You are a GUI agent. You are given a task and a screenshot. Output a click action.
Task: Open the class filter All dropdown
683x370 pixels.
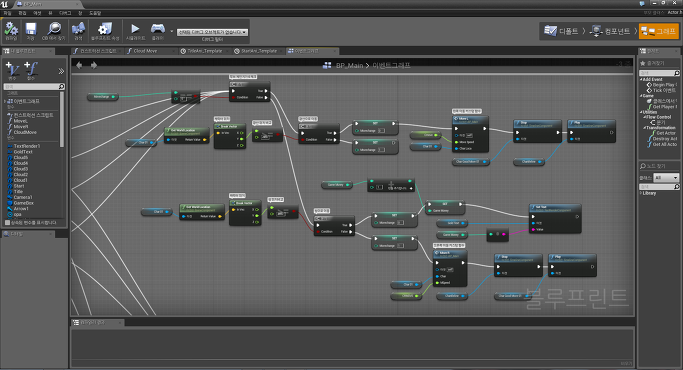pyautogui.click(x=666, y=178)
